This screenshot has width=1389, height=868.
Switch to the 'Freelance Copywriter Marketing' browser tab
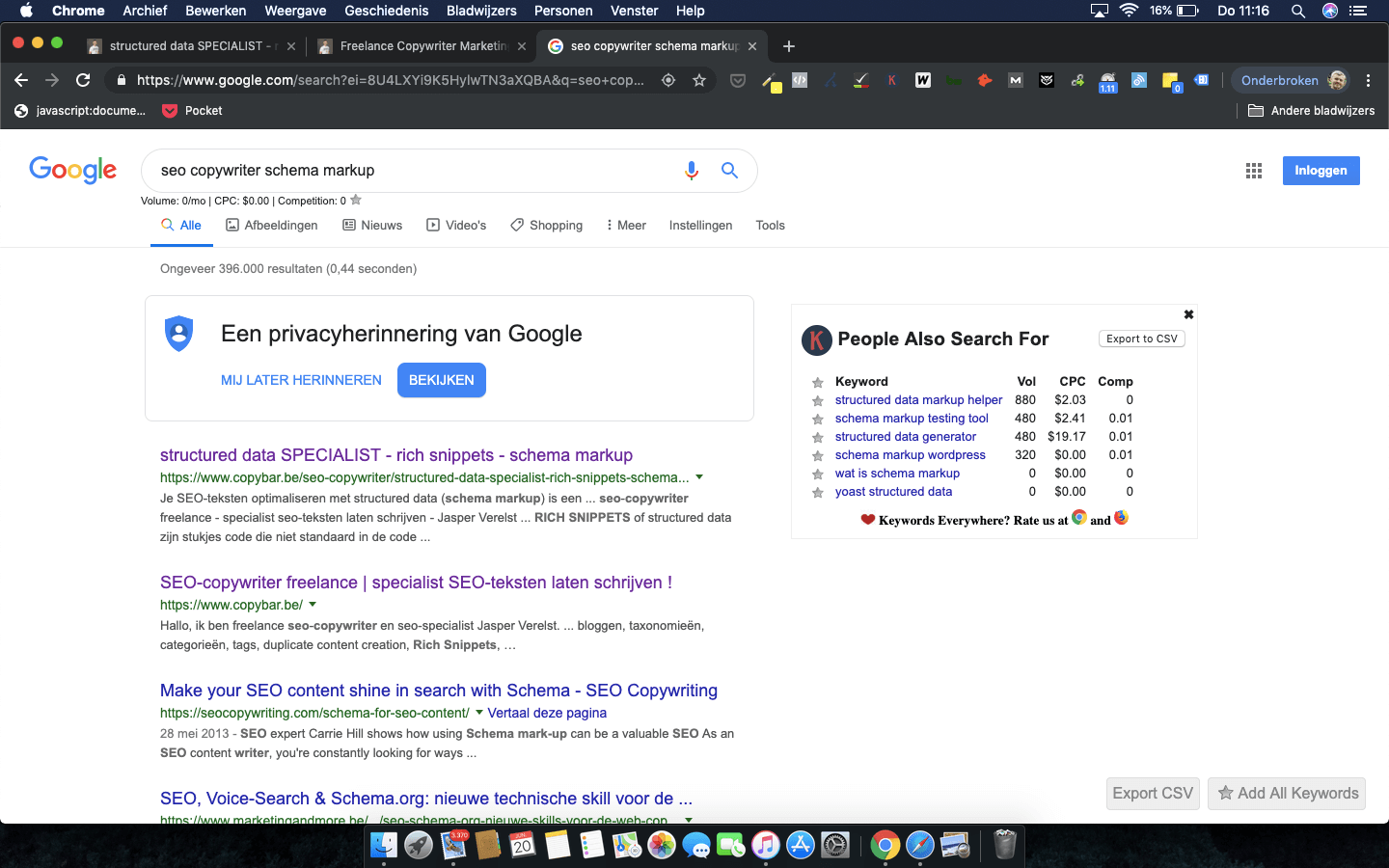pyautogui.click(x=422, y=46)
